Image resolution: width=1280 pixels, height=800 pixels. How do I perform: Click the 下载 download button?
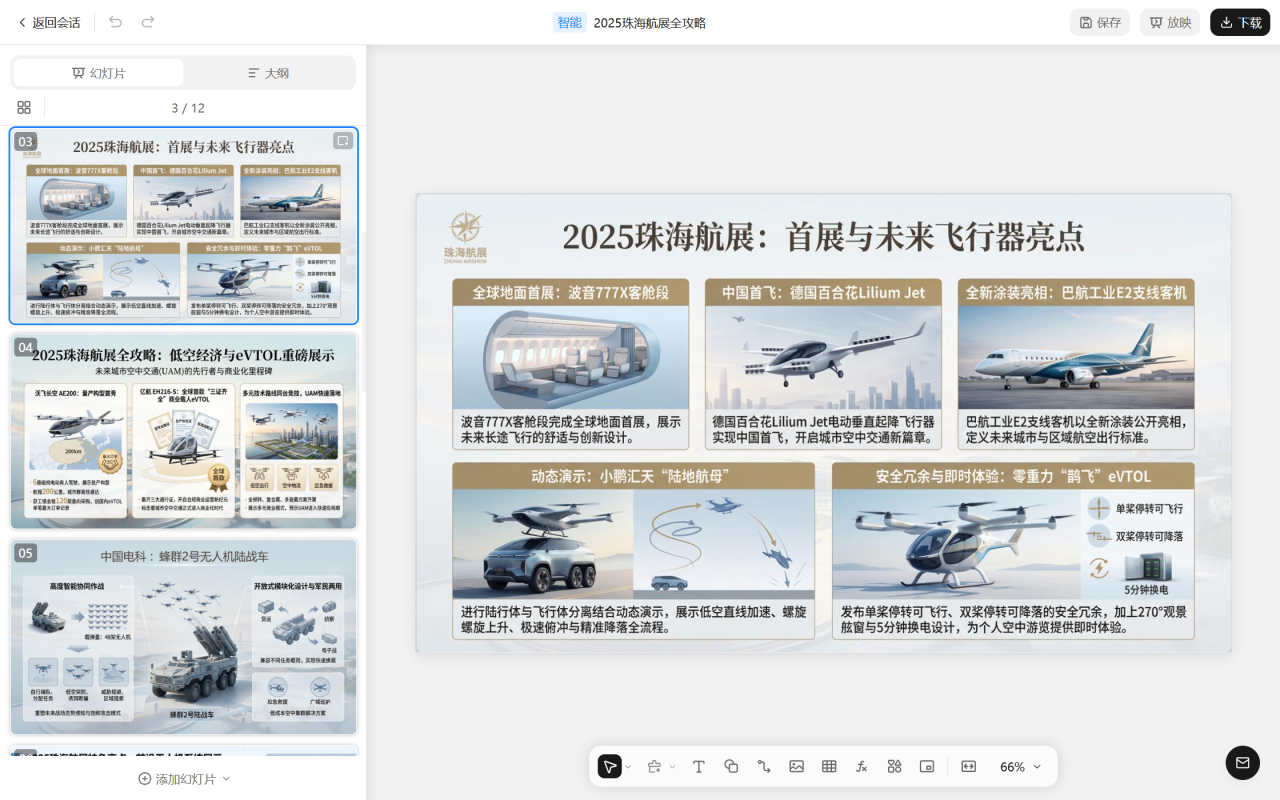coord(1240,21)
